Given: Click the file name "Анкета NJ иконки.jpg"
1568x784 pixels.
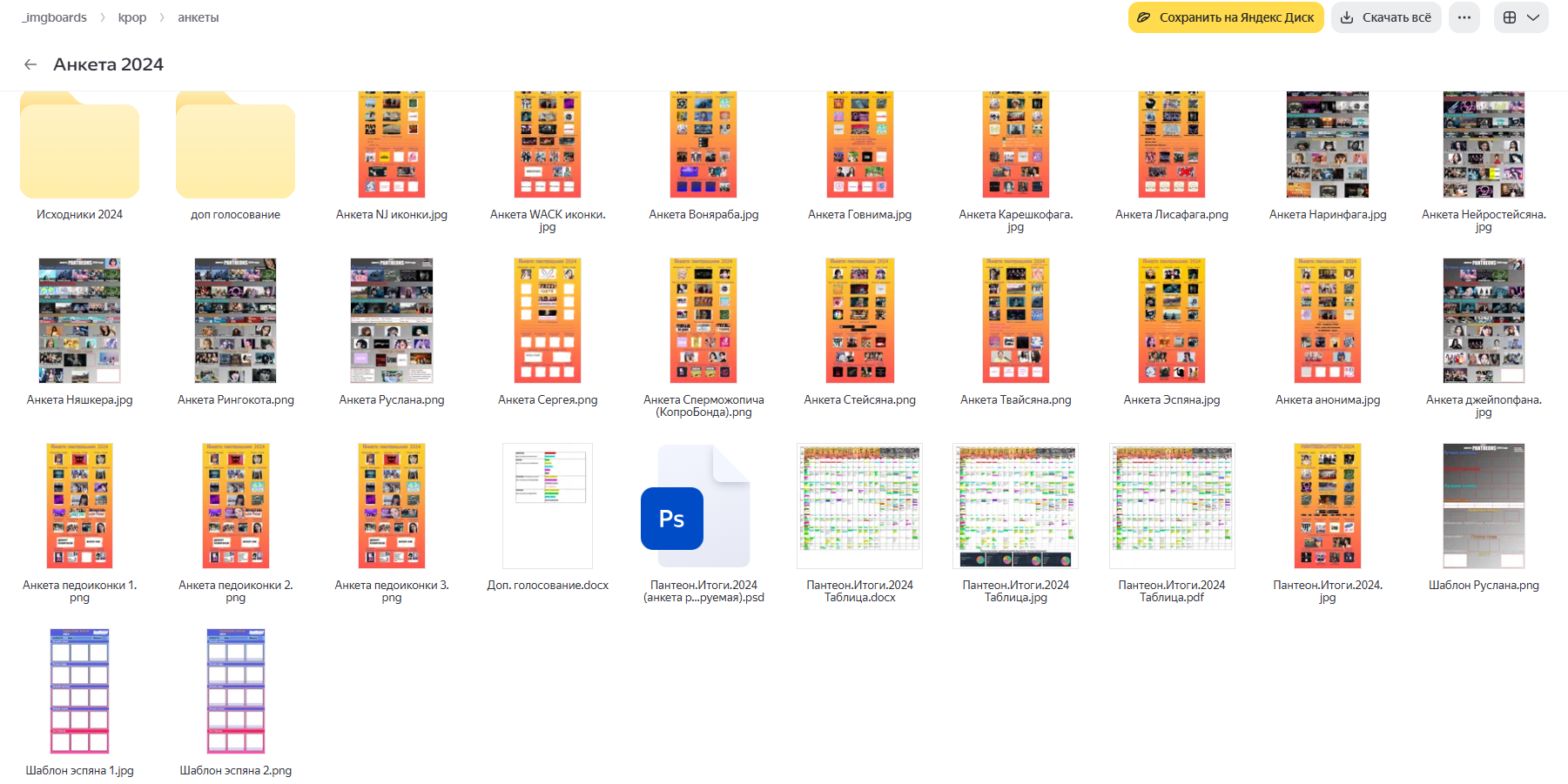Looking at the screenshot, I should (x=392, y=215).
